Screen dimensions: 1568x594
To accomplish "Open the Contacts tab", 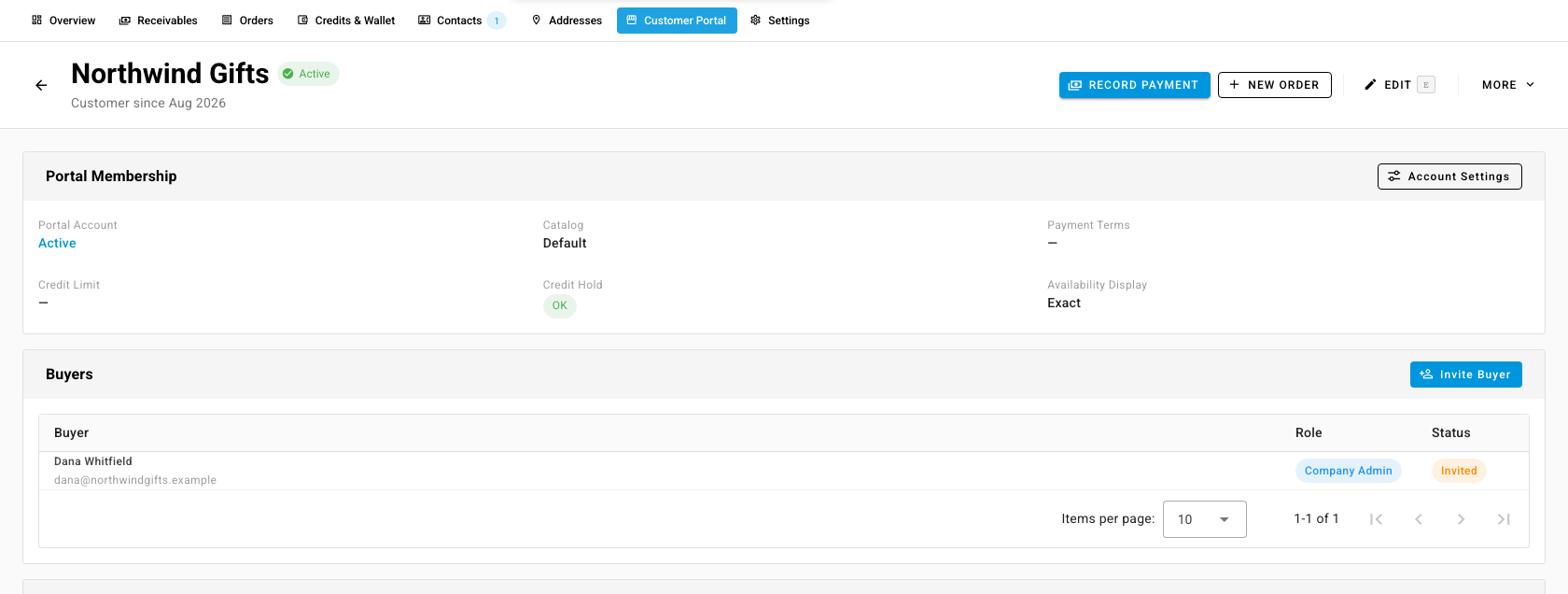I will coord(461,21).
